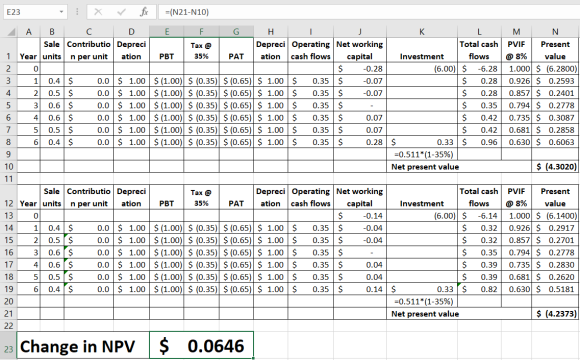Image resolution: width=580 pixels, height=360 pixels.
Task: Click the 0.96 total cash flows cell
Action: pyautogui.click(x=479, y=142)
